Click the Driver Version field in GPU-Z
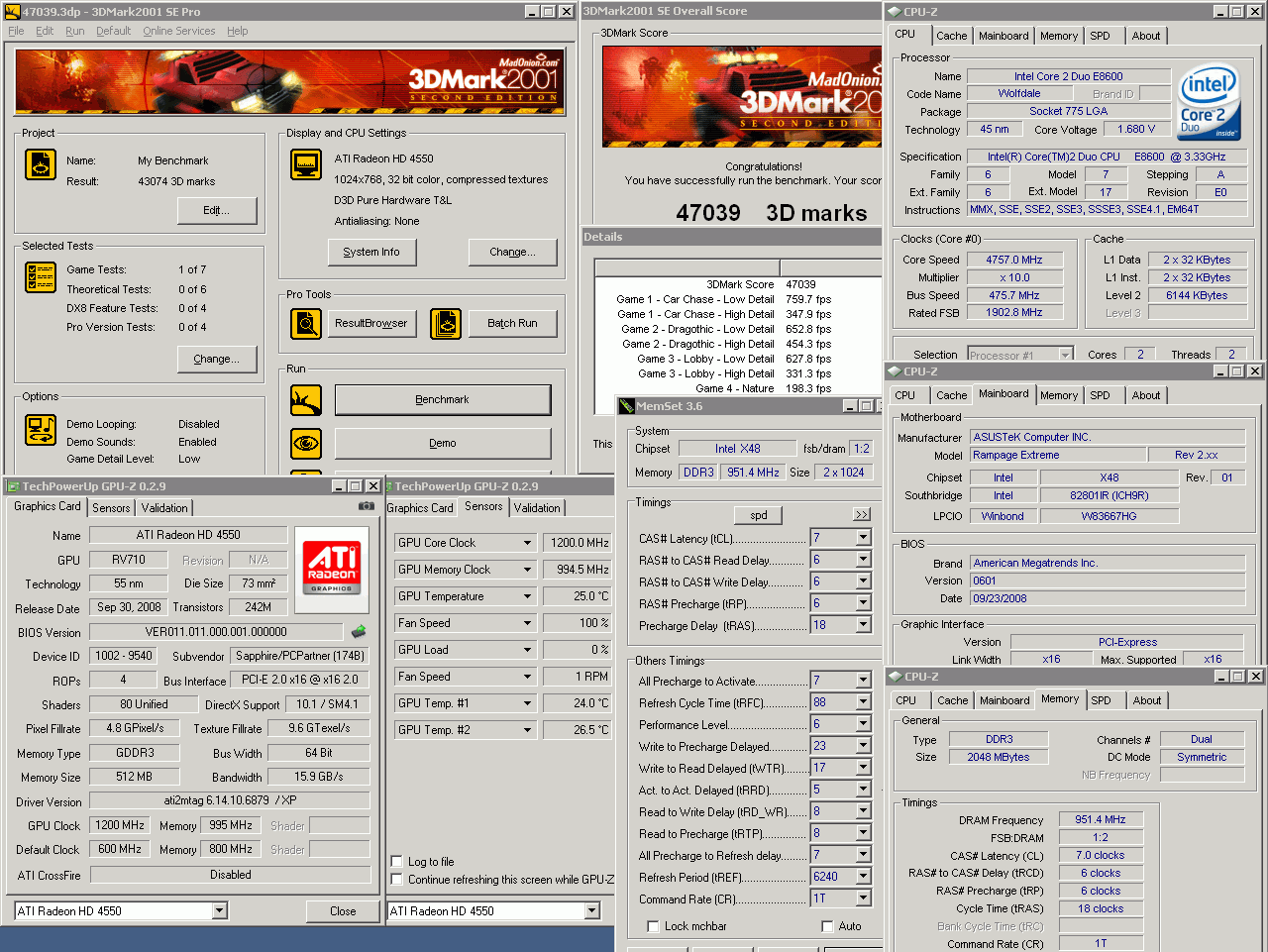This screenshot has height=952, width=1268. pyautogui.click(x=230, y=800)
